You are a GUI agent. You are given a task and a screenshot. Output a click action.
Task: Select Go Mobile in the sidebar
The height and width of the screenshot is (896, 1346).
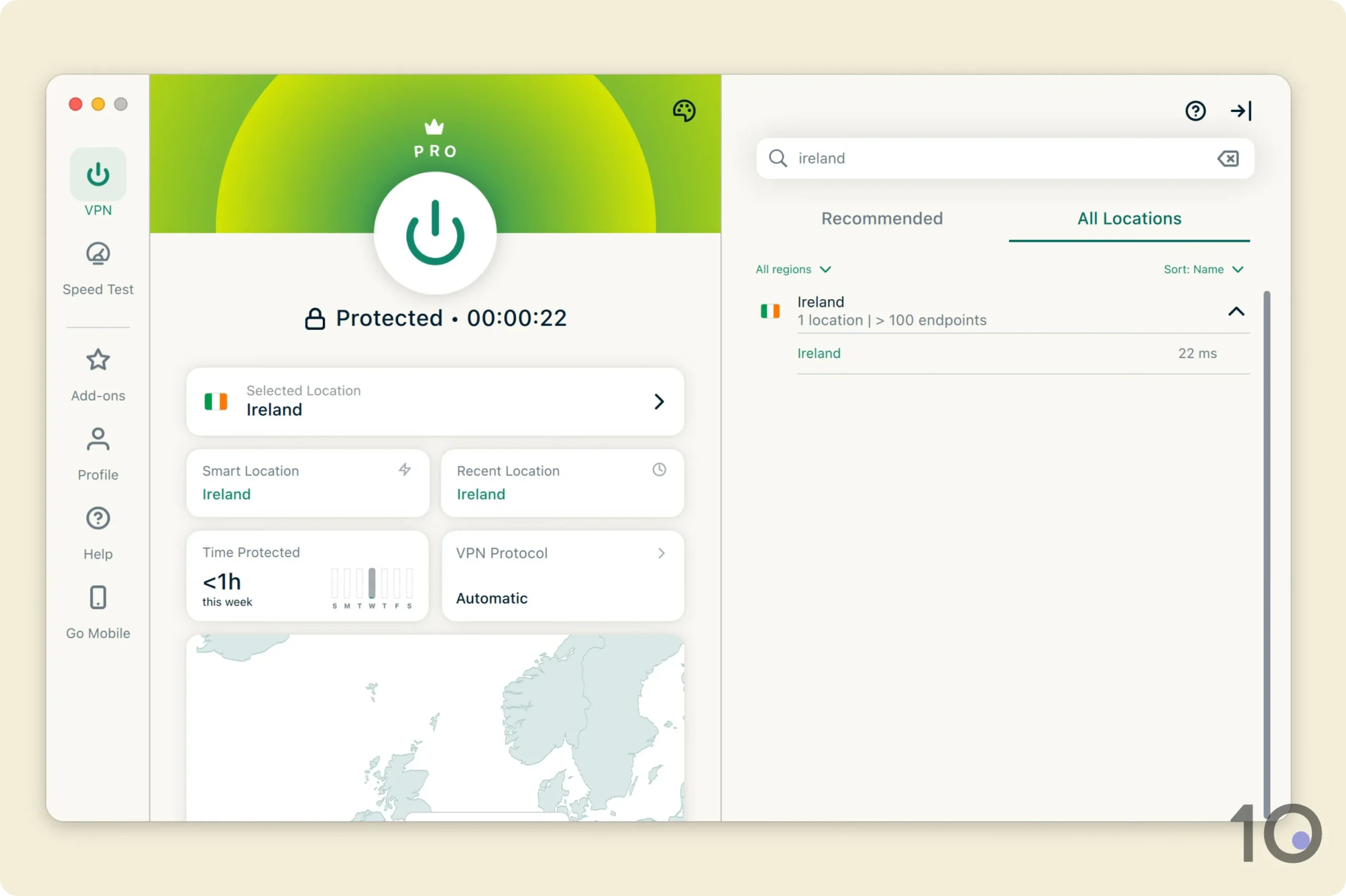[x=98, y=612]
